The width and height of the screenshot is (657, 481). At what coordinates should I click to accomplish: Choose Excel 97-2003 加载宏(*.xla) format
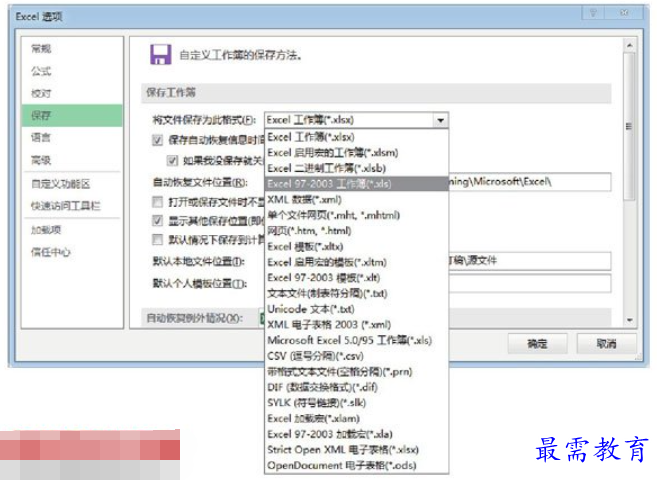(357, 434)
